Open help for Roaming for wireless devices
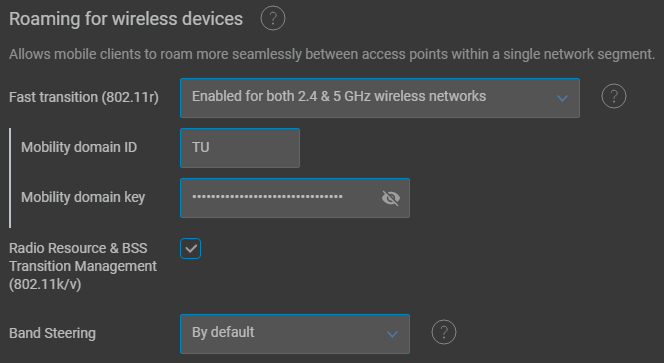664x363 pixels. [x=273, y=18]
